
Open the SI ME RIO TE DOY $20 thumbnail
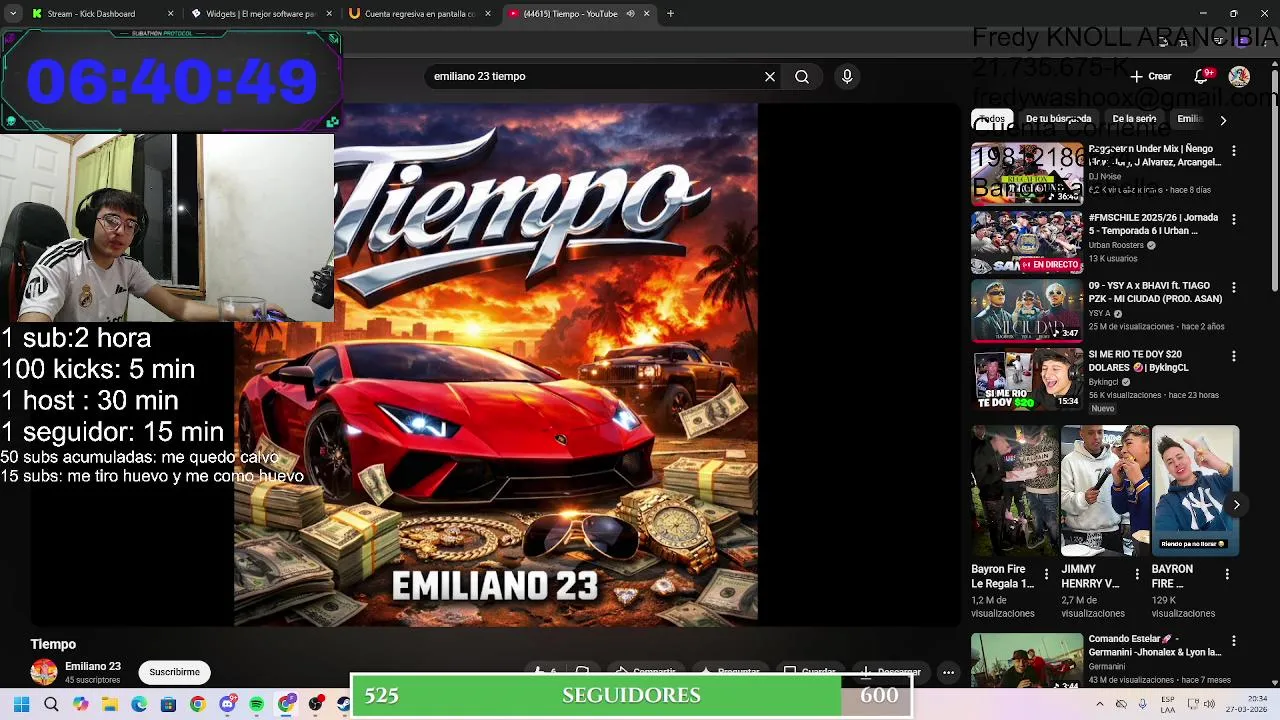pyautogui.click(x=1027, y=379)
